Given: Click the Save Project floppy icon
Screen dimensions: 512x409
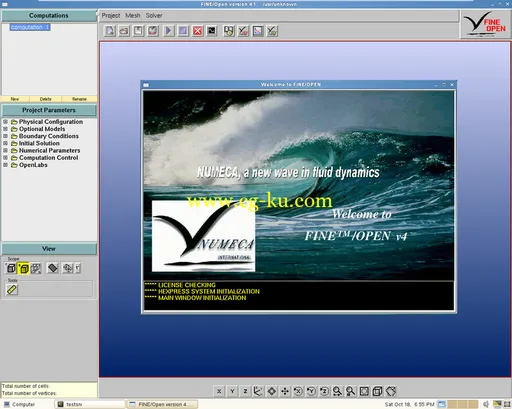Looking at the screenshot, I should [x=138, y=31].
